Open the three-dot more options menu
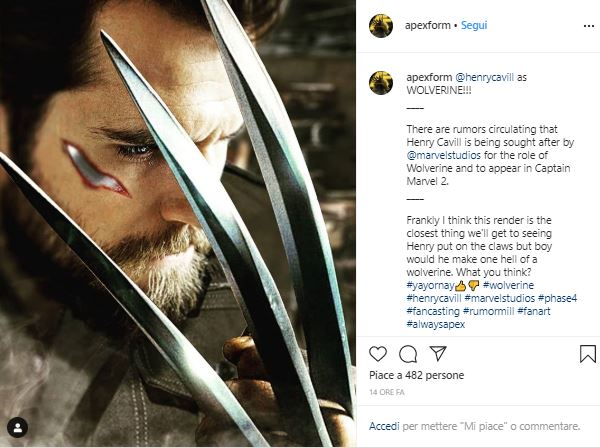The image size is (600, 448). tap(589, 26)
